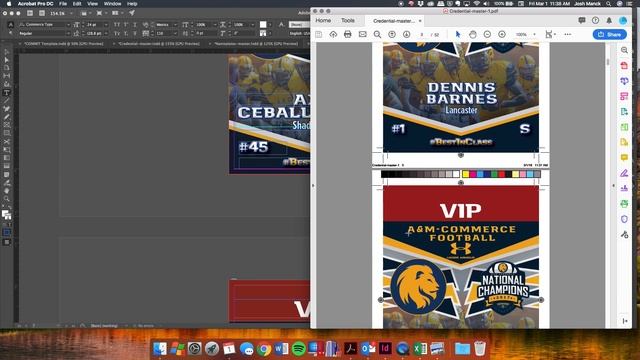Open InDesign from the Dock
This screenshot has height=360, width=640.
pyautogui.click(x=385, y=349)
